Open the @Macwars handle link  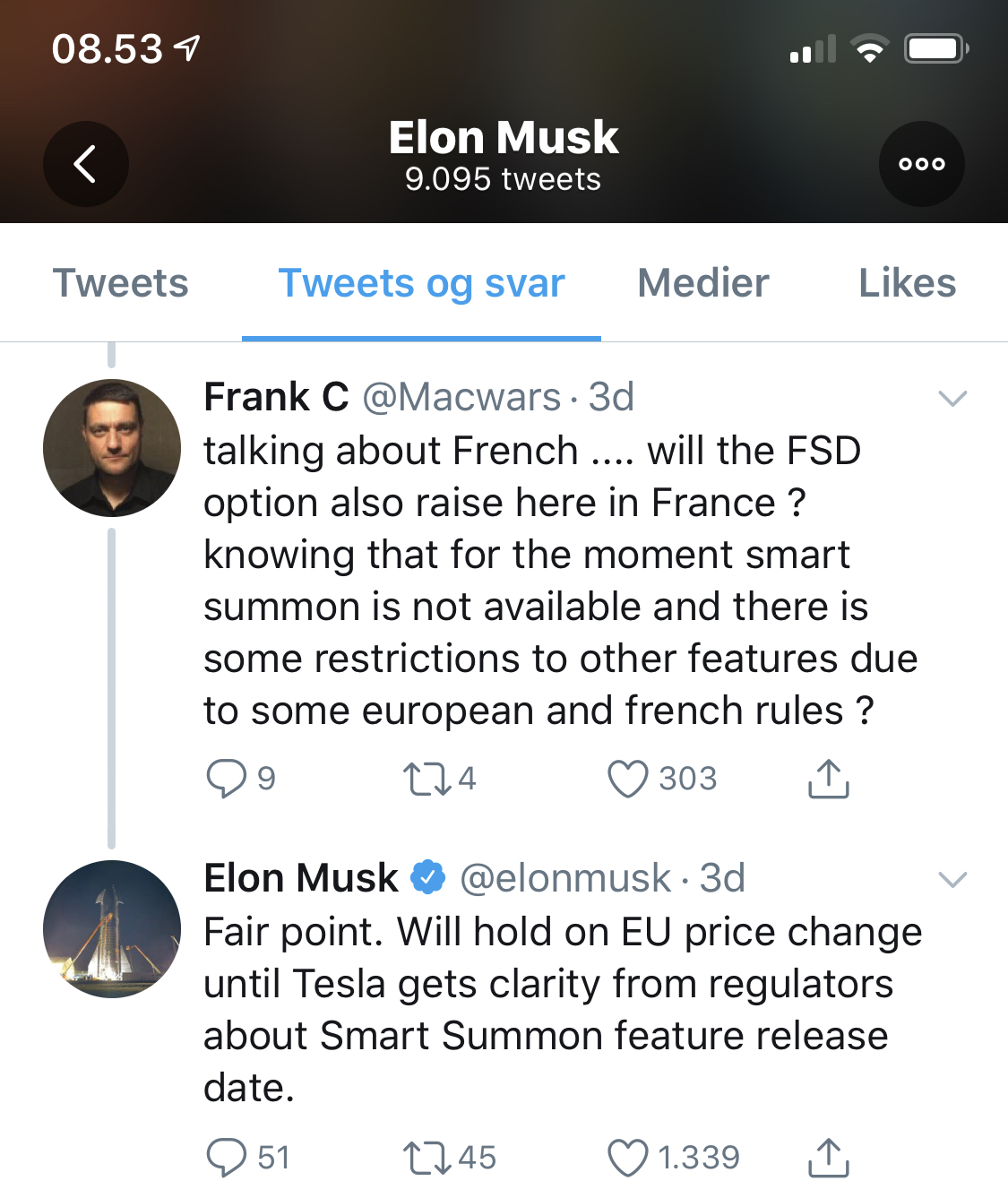[x=461, y=397]
